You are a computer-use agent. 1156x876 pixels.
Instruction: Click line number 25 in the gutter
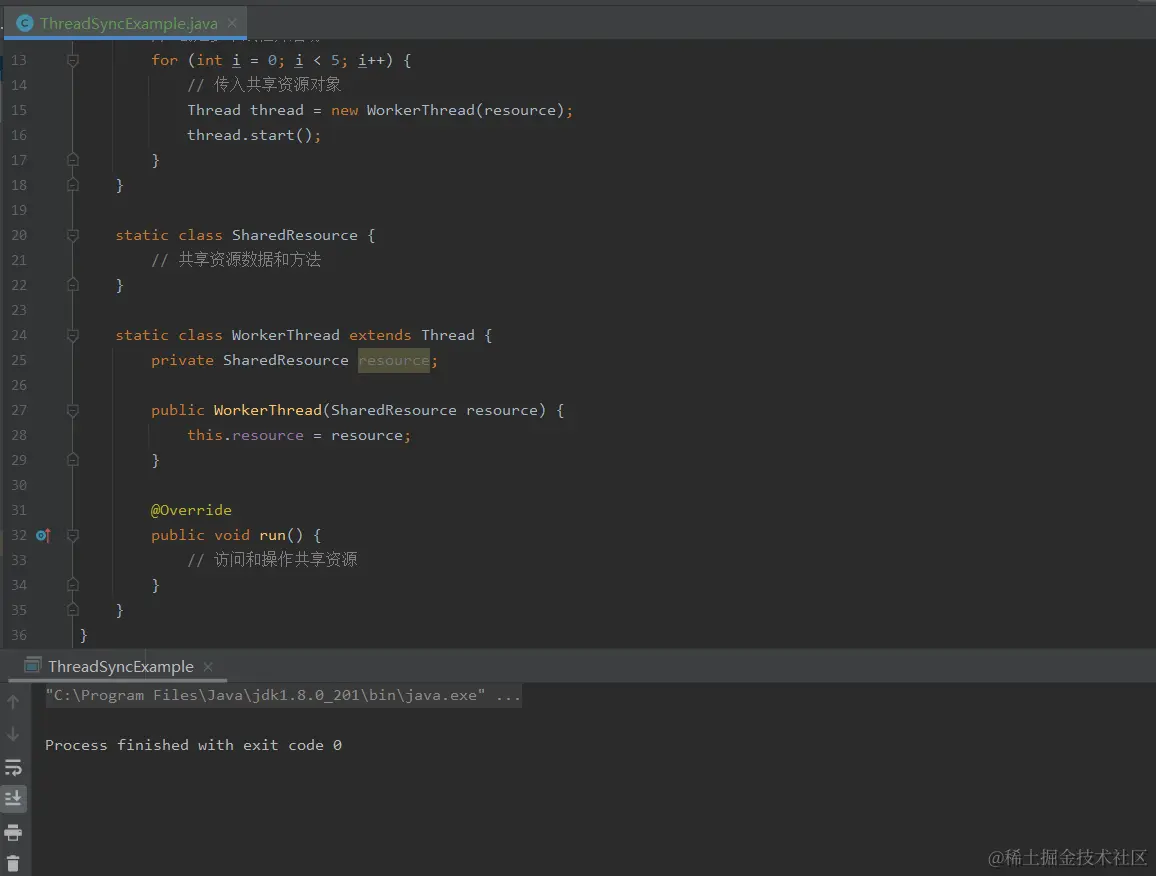pyautogui.click(x=19, y=360)
